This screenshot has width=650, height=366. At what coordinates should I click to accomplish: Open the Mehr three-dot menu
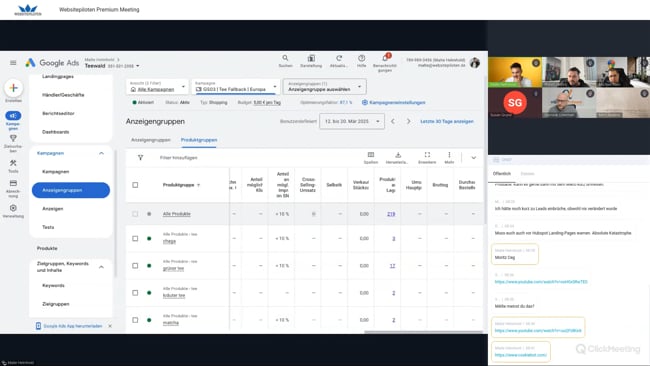(x=449, y=155)
